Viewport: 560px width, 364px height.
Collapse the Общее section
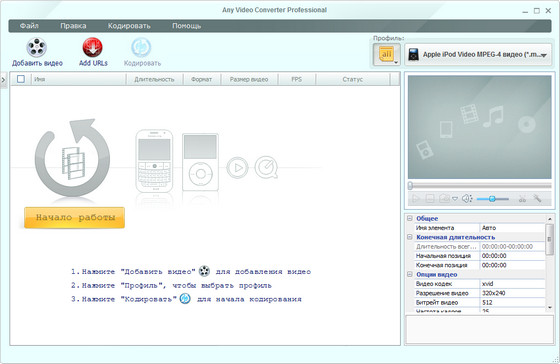coord(410,218)
